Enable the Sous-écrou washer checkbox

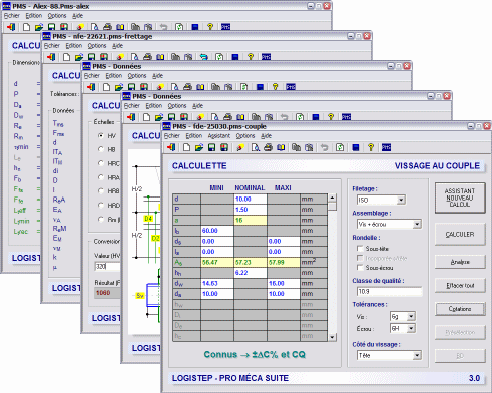(360, 268)
